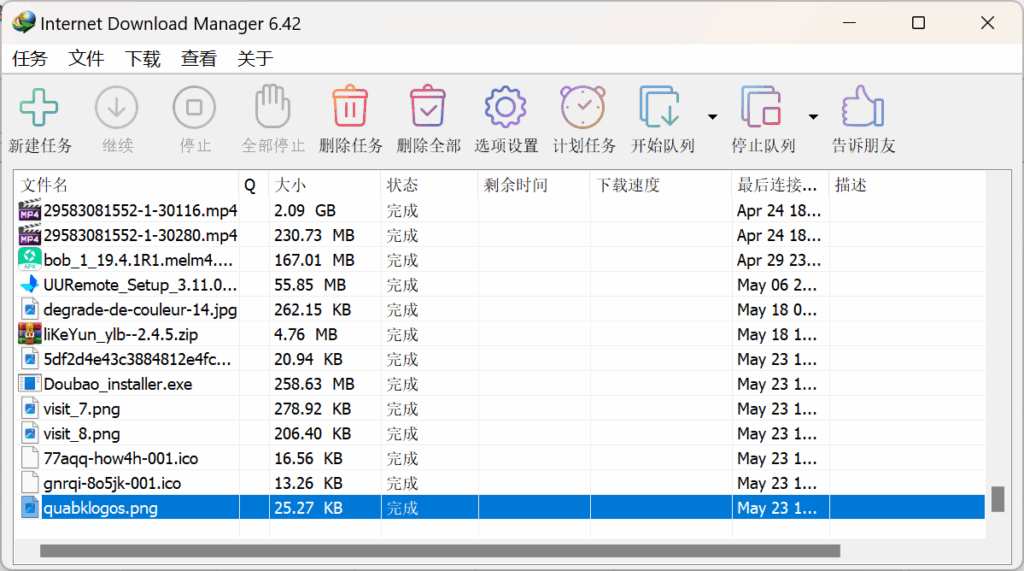Click image icon of visit_8.png

29,433
